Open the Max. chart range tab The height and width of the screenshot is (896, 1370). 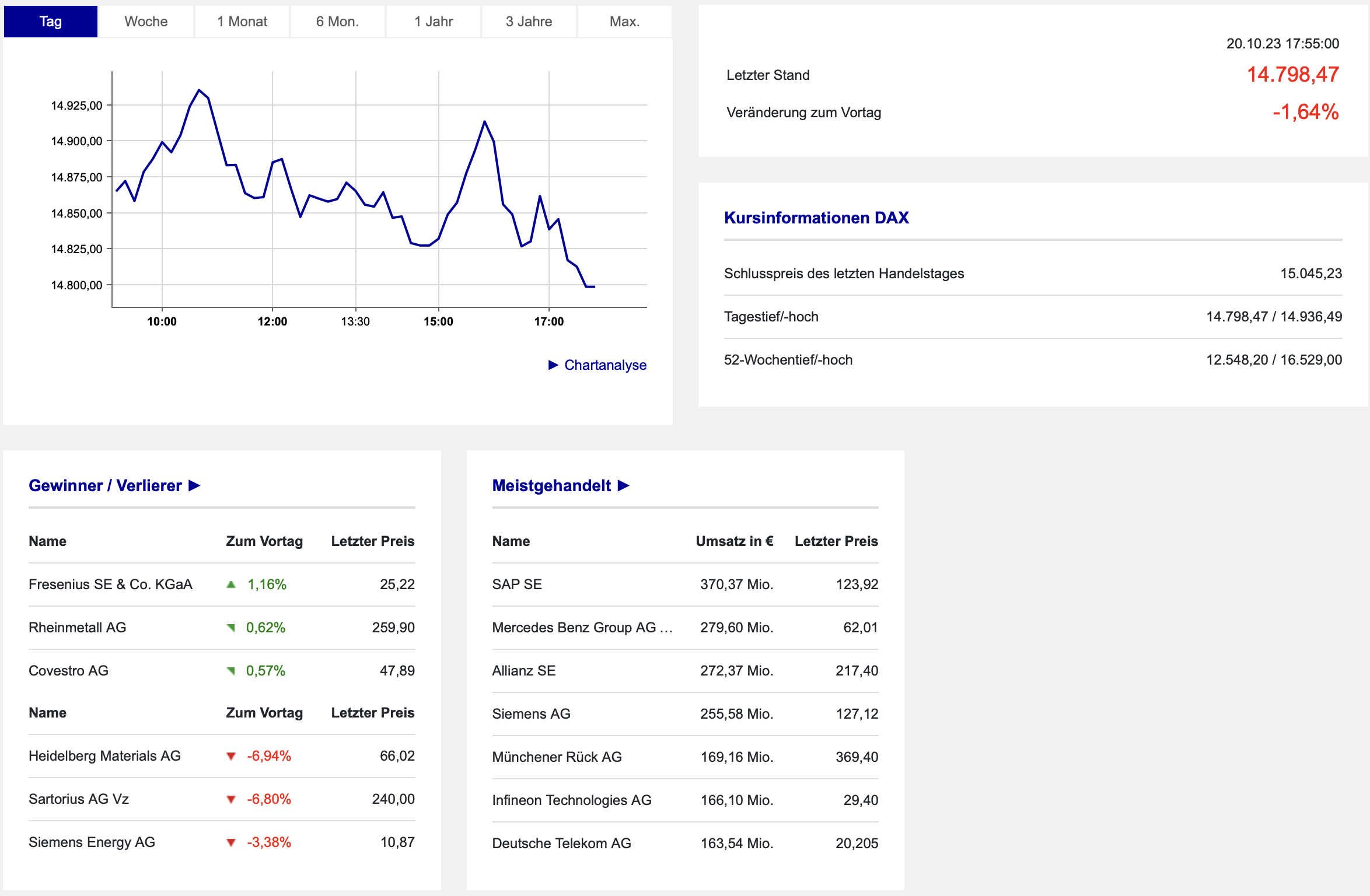[624, 22]
